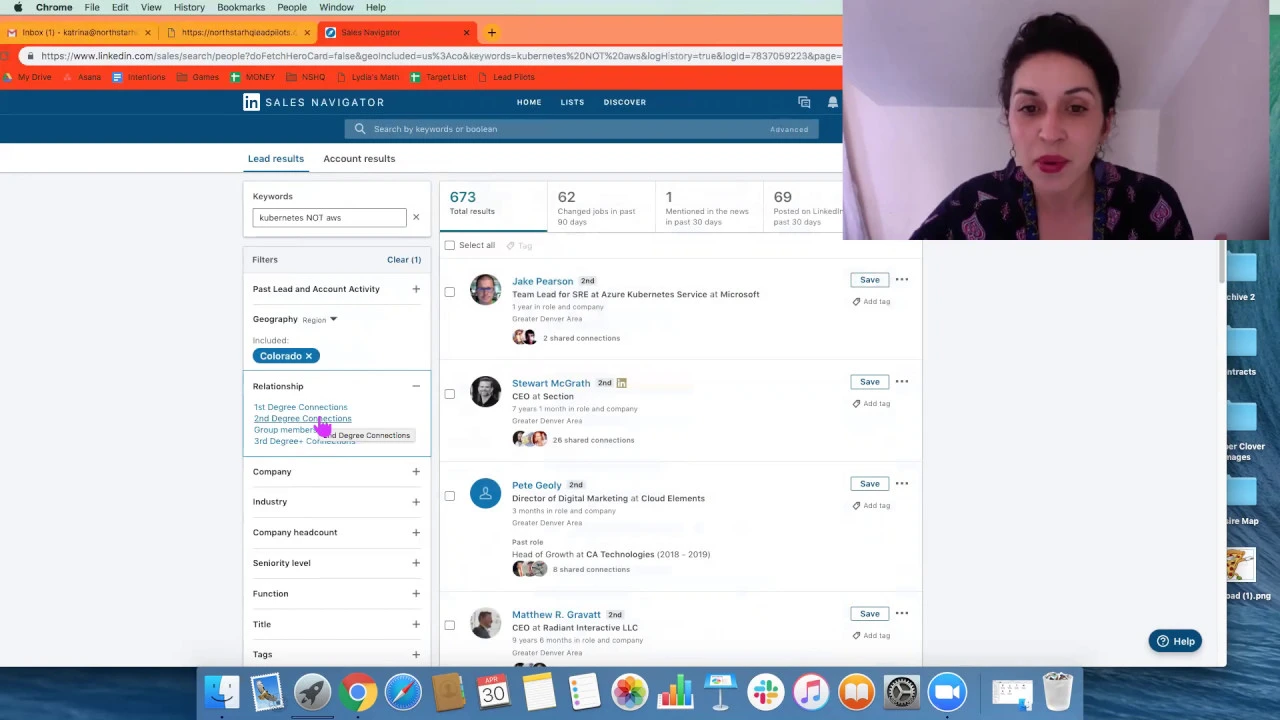The image size is (1280, 720).
Task: Open Chrome's Bookmarks menu
Action: point(241,7)
